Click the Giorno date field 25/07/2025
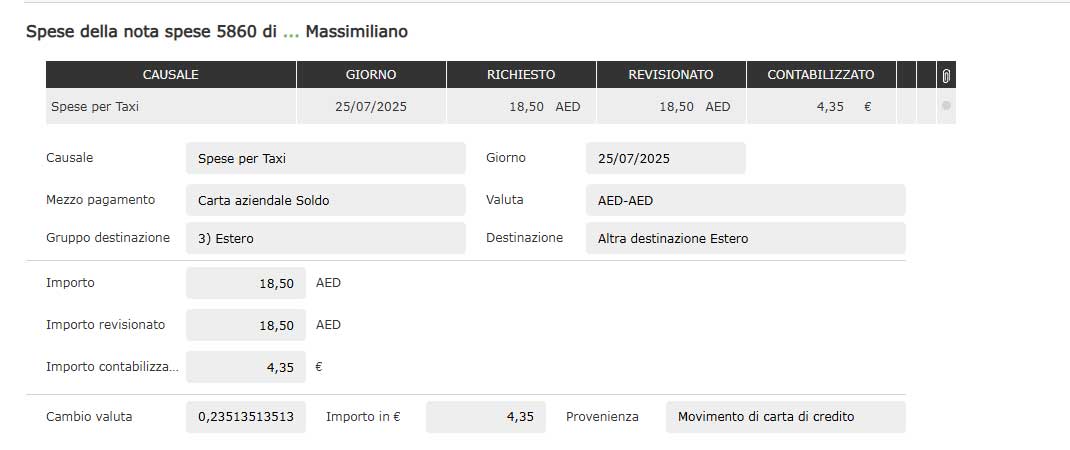The image size is (1070, 450). 665,158
